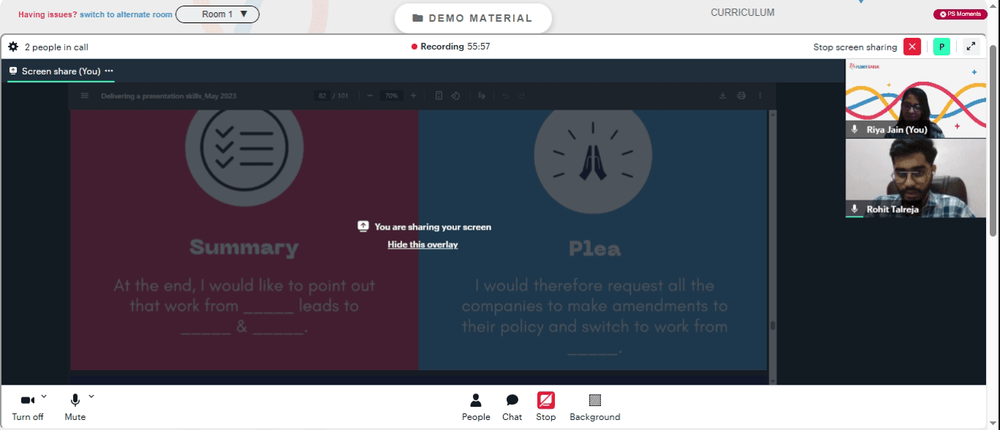Screen dimensions: 1000x430
Task: Click PDF page number field
Action: click(x=322, y=96)
